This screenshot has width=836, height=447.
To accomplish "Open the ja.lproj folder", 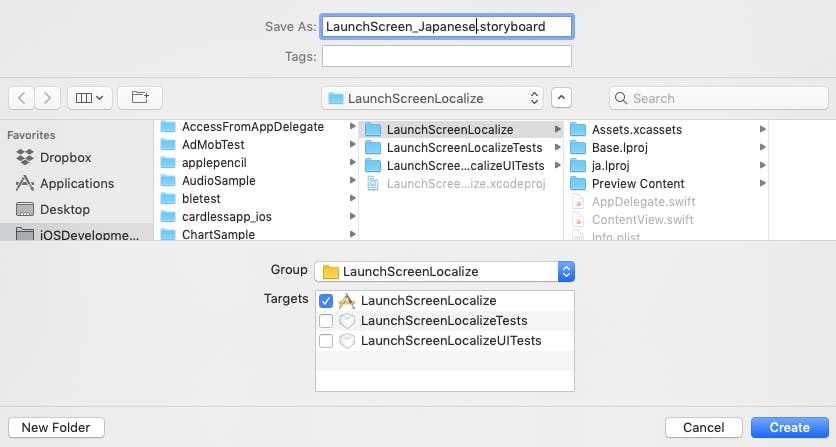I will tap(600, 166).
